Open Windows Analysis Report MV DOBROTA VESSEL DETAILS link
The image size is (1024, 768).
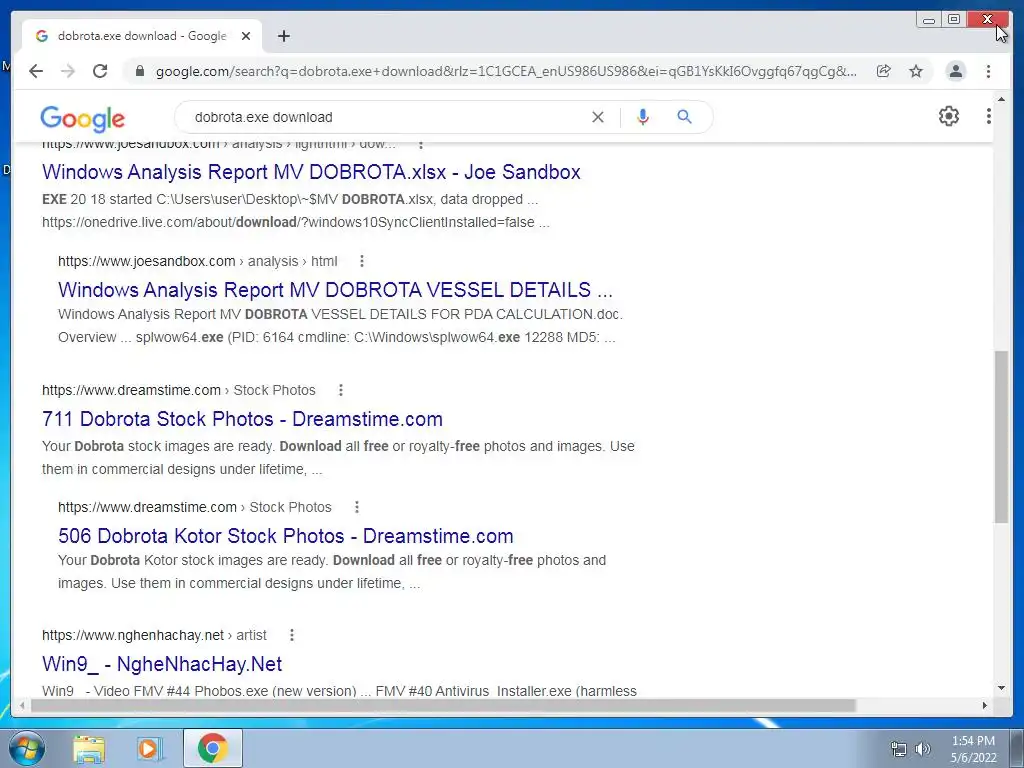coord(335,289)
